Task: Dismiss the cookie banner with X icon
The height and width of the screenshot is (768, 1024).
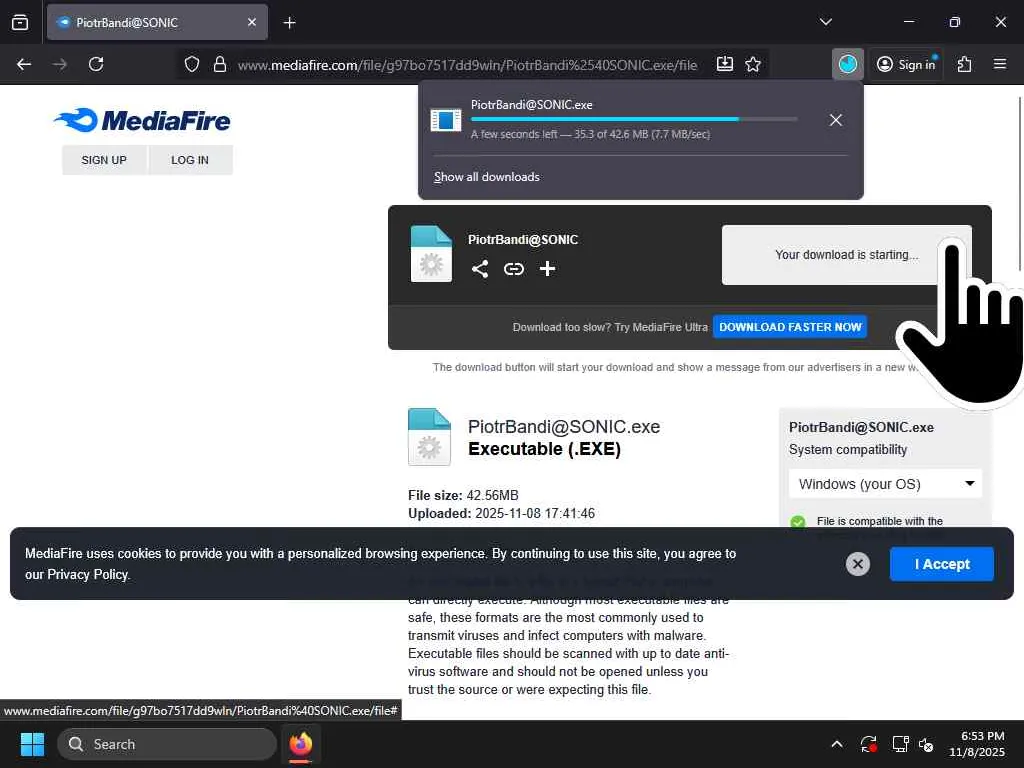Action: tap(857, 564)
